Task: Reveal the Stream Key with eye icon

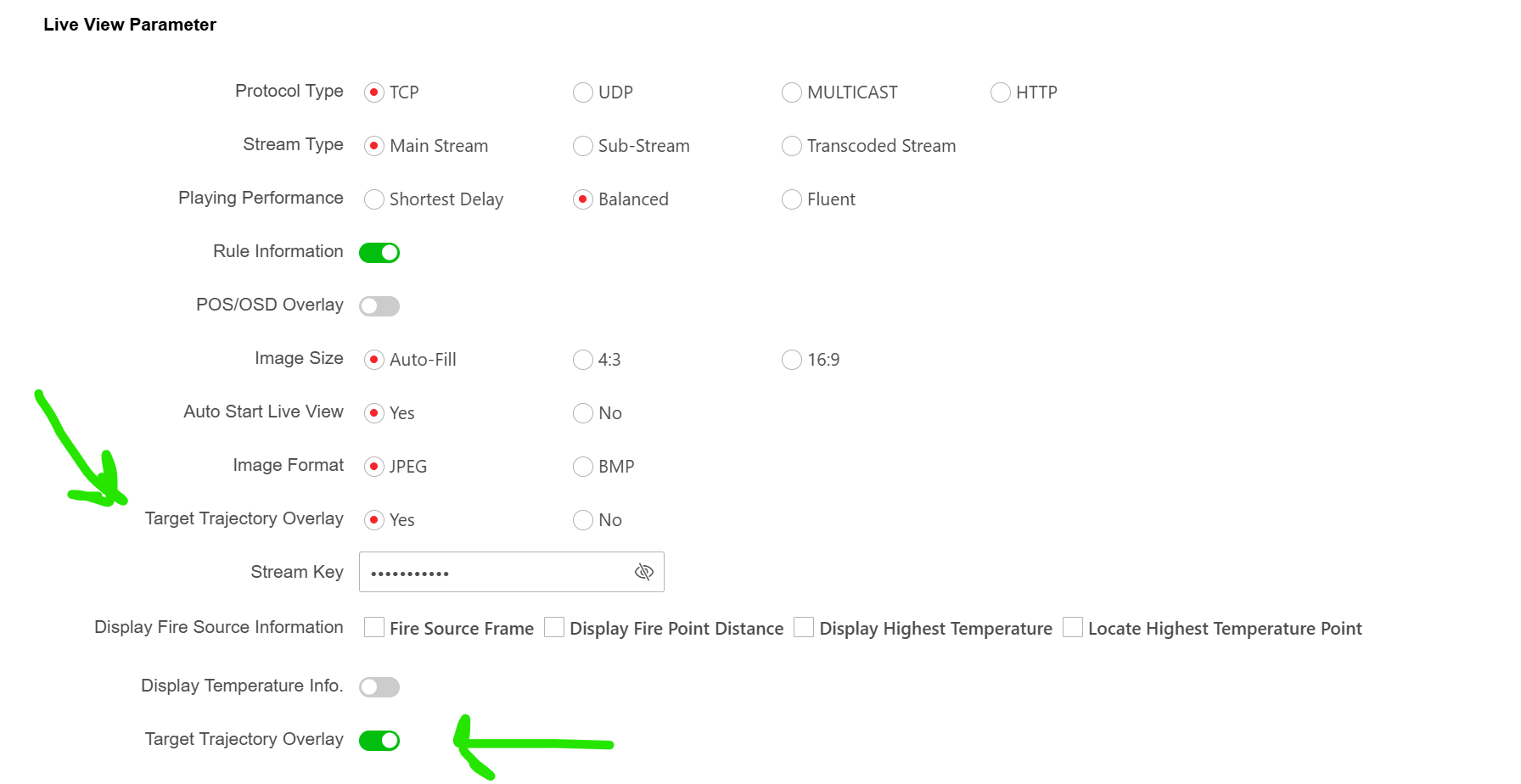Action: [x=643, y=572]
